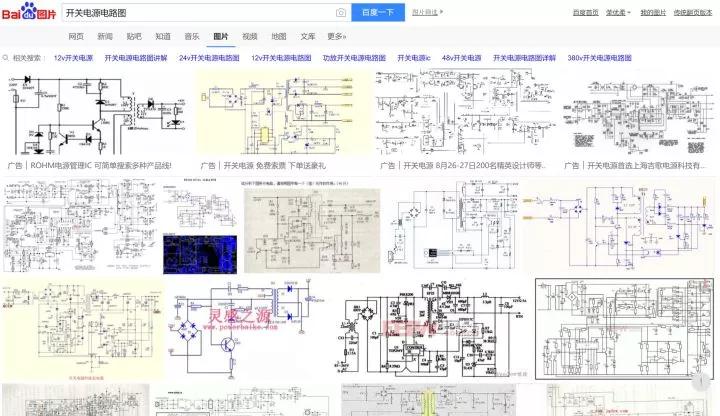Switch to the 视频 tab
This screenshot has width=720, height=416.
249,36
